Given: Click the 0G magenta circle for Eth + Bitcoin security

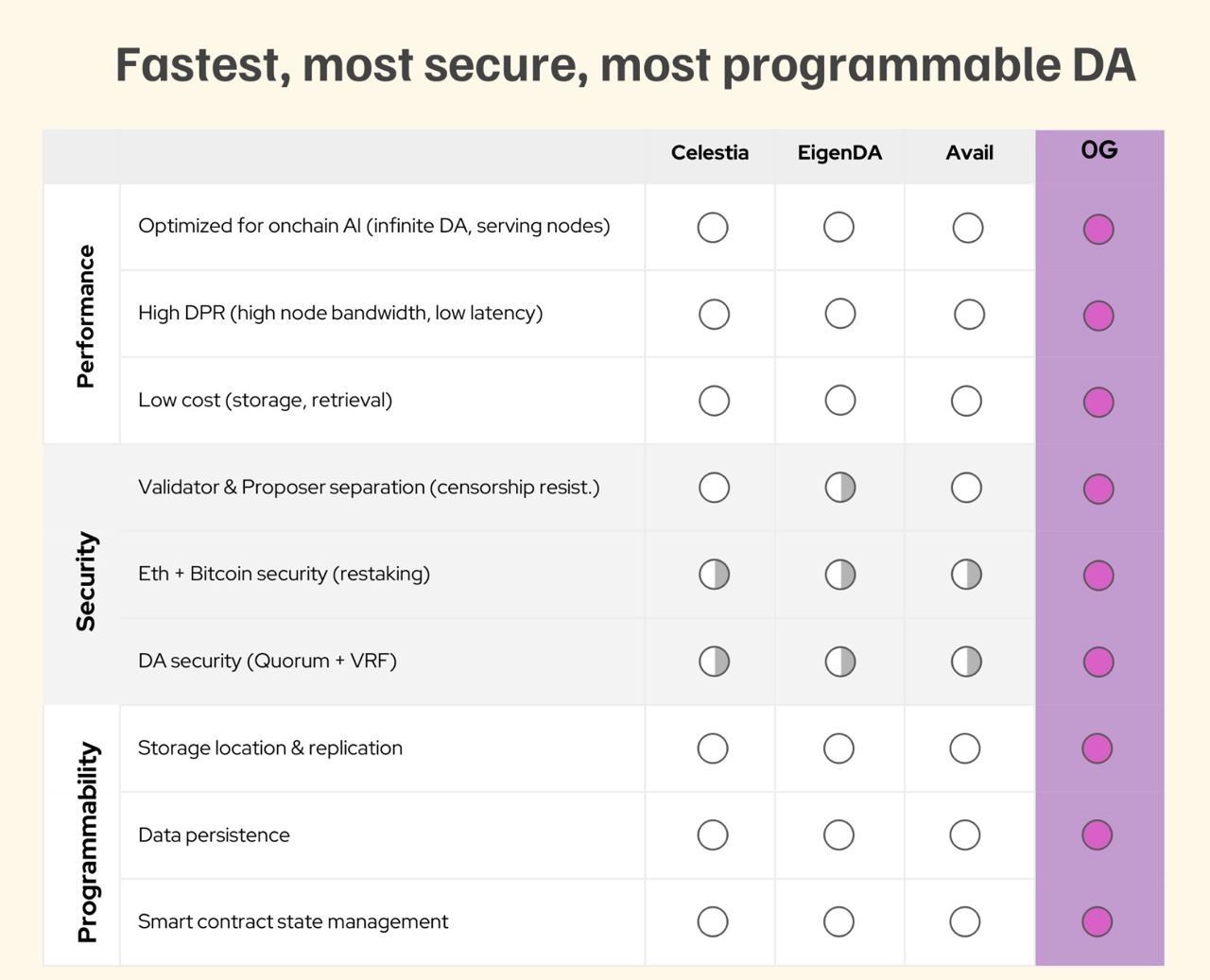Looking at the screenshot, I should [x=1098, y=575].
